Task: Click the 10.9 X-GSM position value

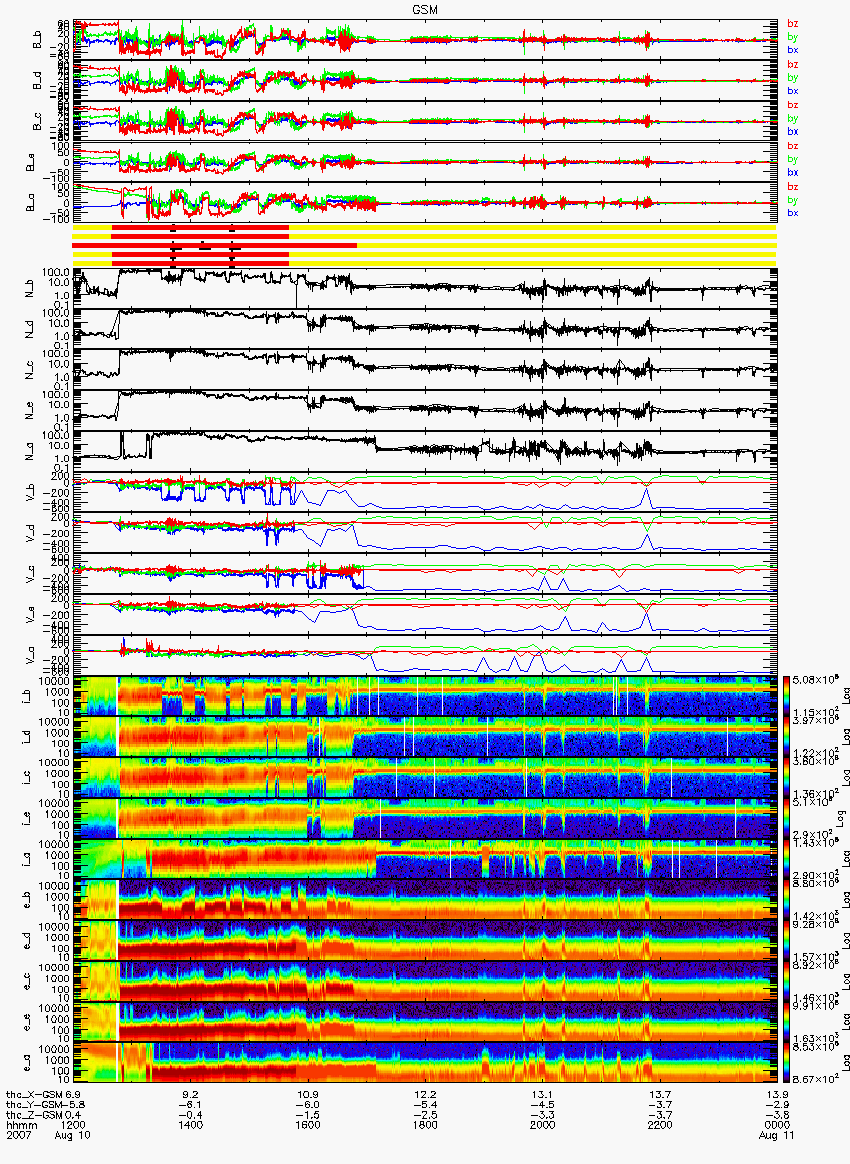Action: point(308,1094)
